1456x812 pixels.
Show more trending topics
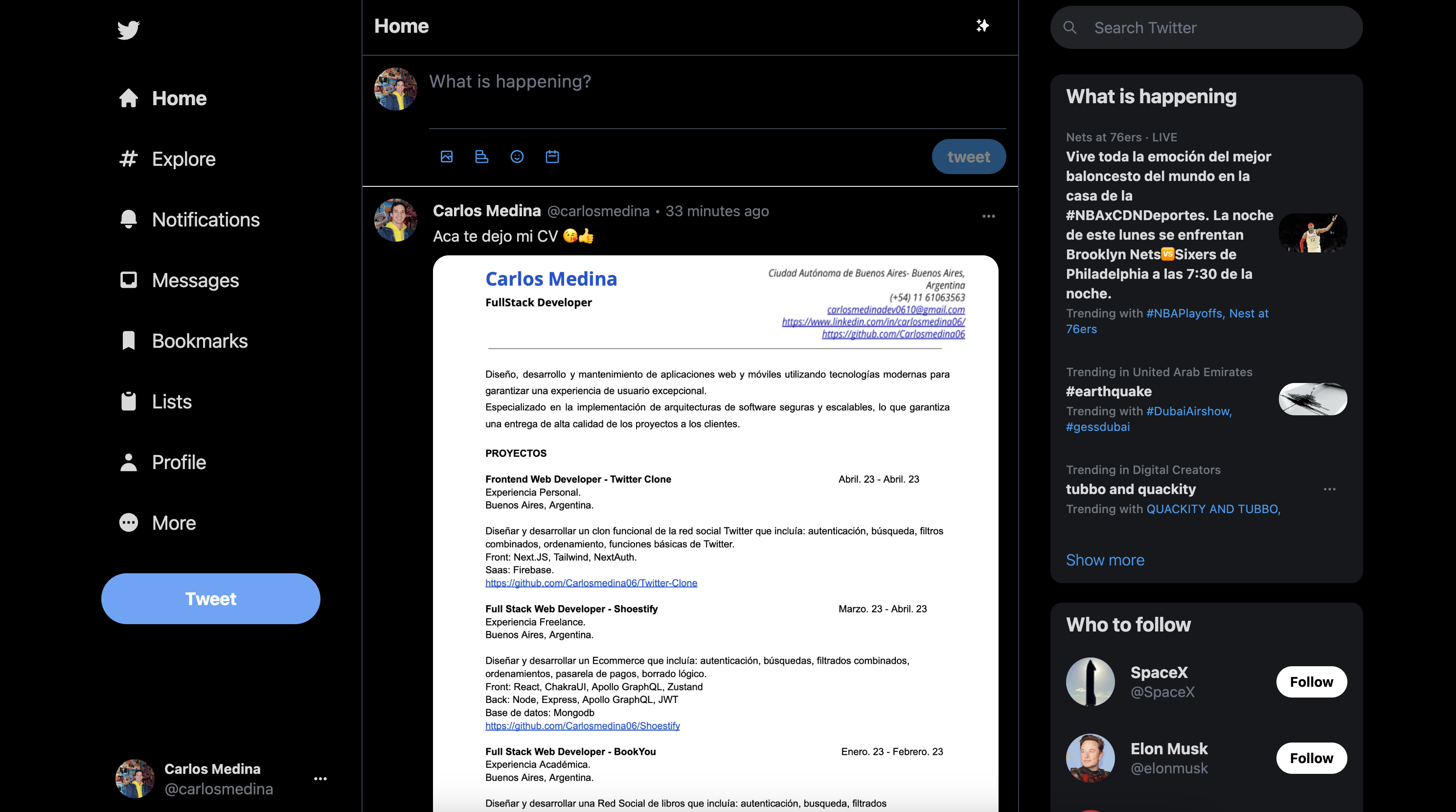coord(1105,560)
